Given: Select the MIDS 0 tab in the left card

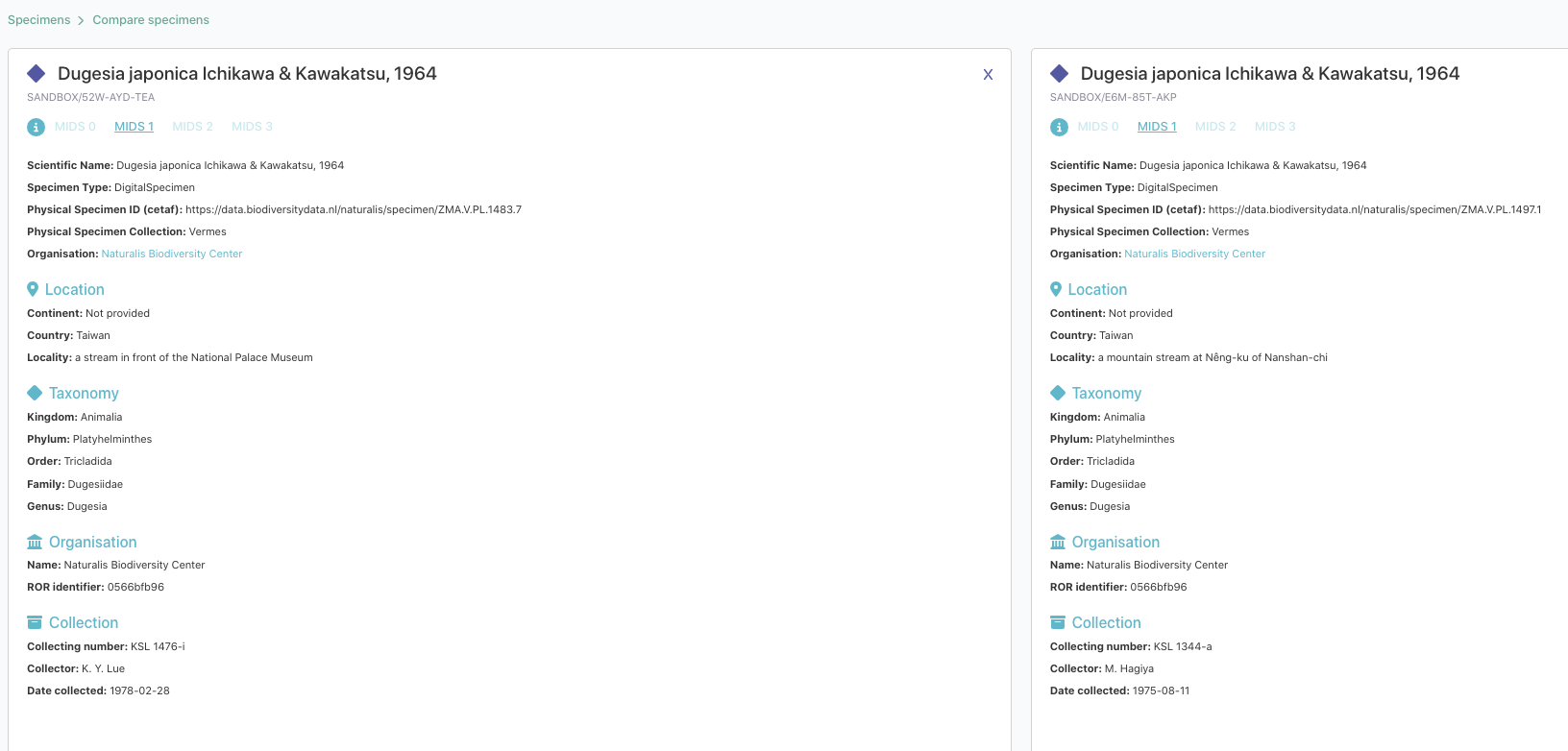Looking at the screenshot, I should coord(75,127).
